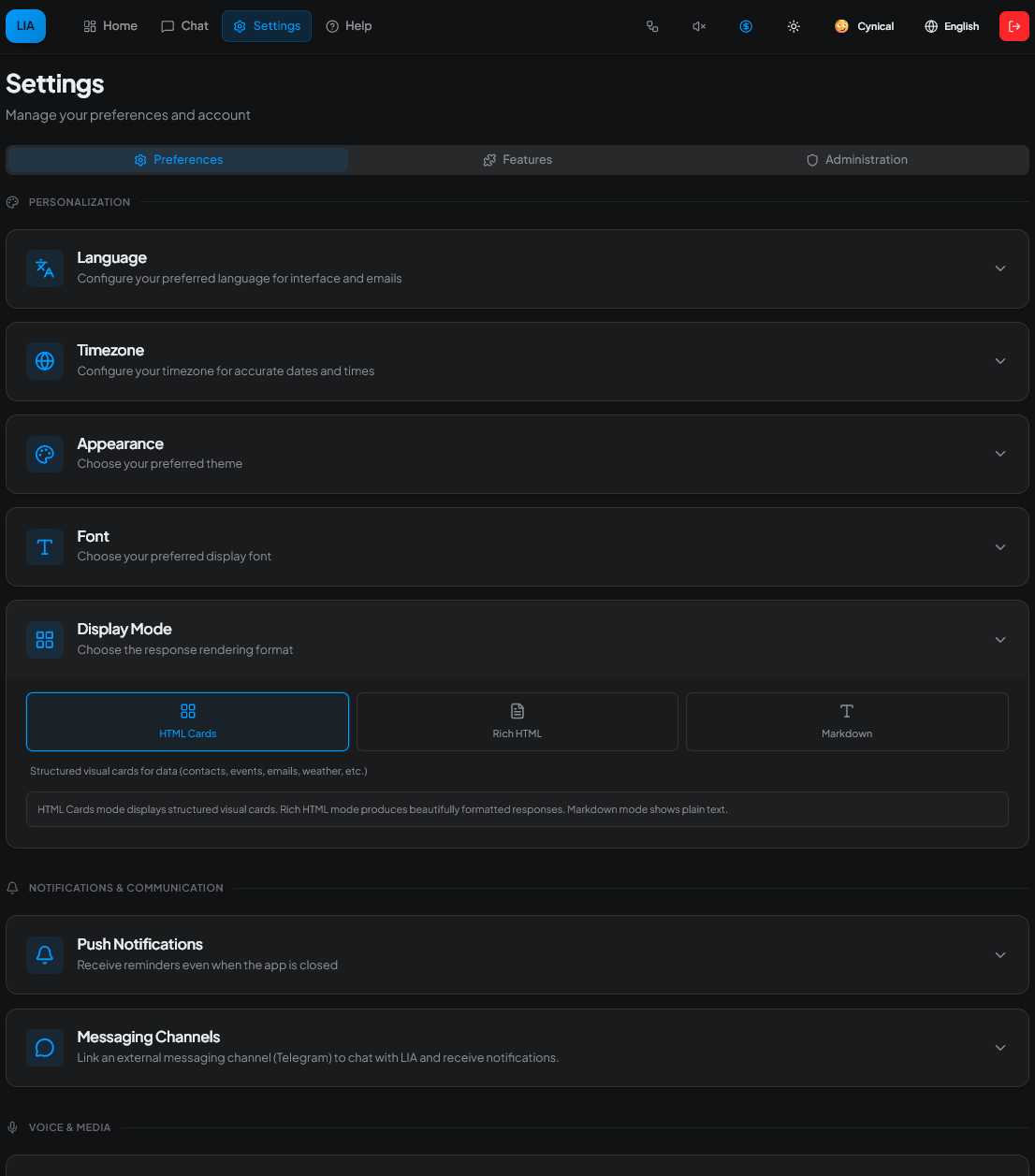
Task: Open the English language selector
Action: click(952, 26)
